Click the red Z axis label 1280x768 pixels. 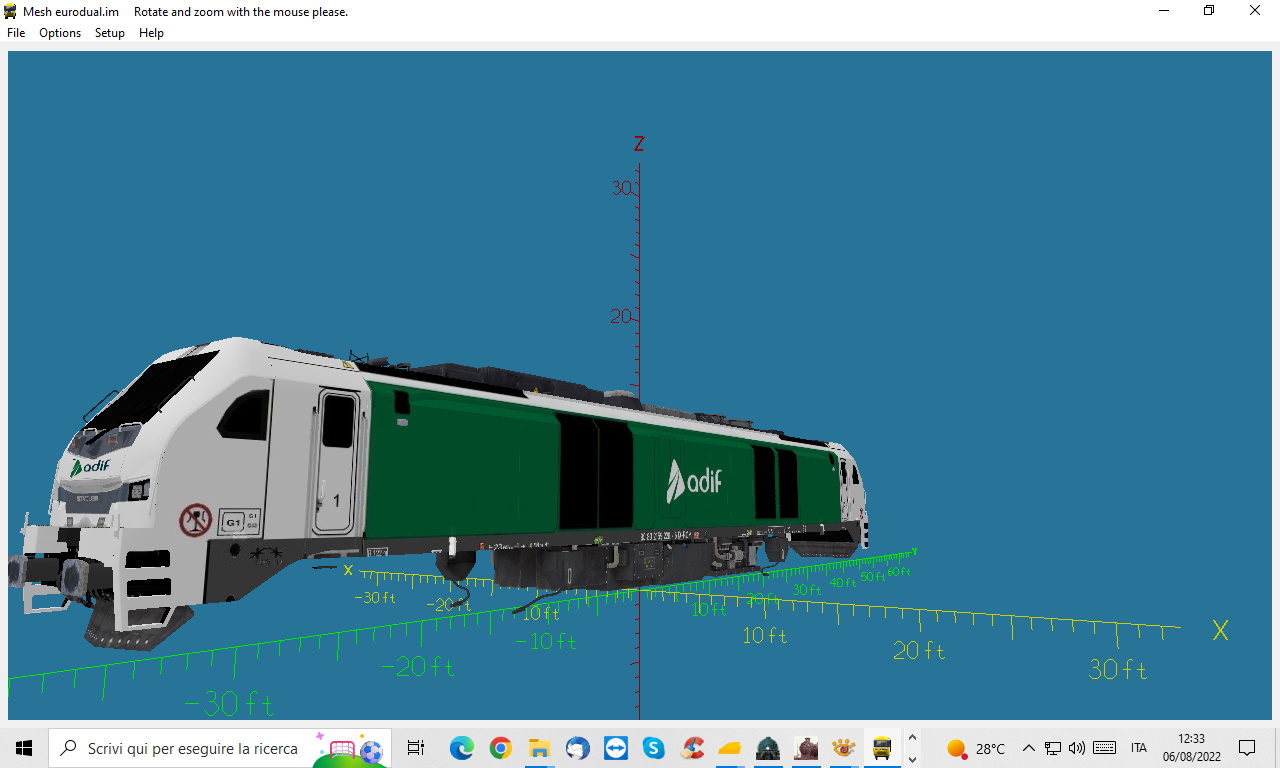pyautogui.click(x=639, y=144)
